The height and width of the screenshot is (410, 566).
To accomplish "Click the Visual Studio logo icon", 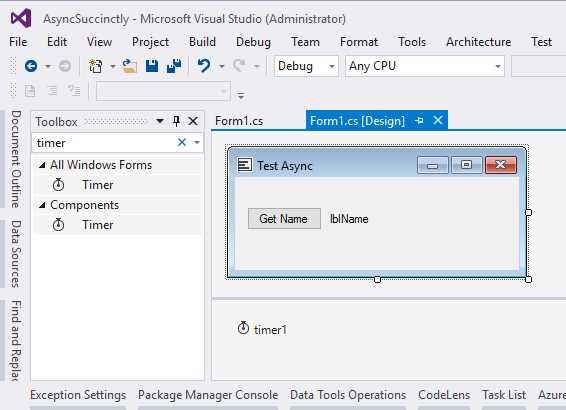I will [21, 18].
